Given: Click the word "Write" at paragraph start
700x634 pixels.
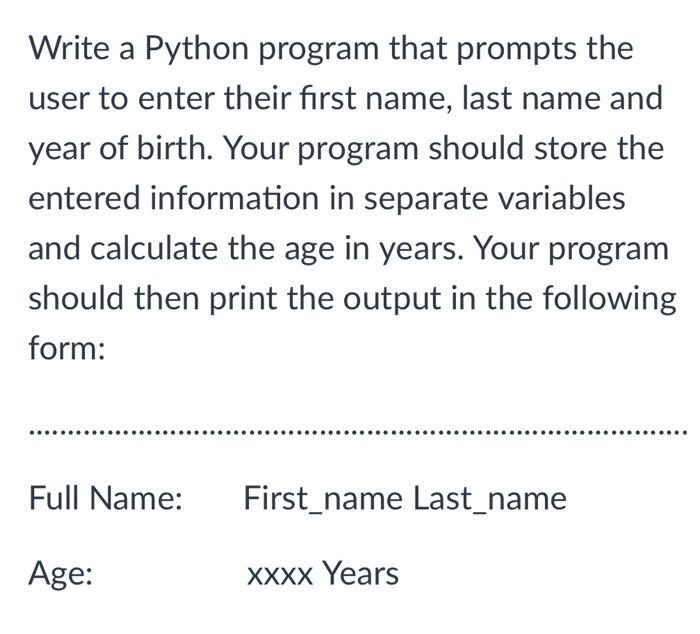Looking at the screenshot, I should 70,47.
